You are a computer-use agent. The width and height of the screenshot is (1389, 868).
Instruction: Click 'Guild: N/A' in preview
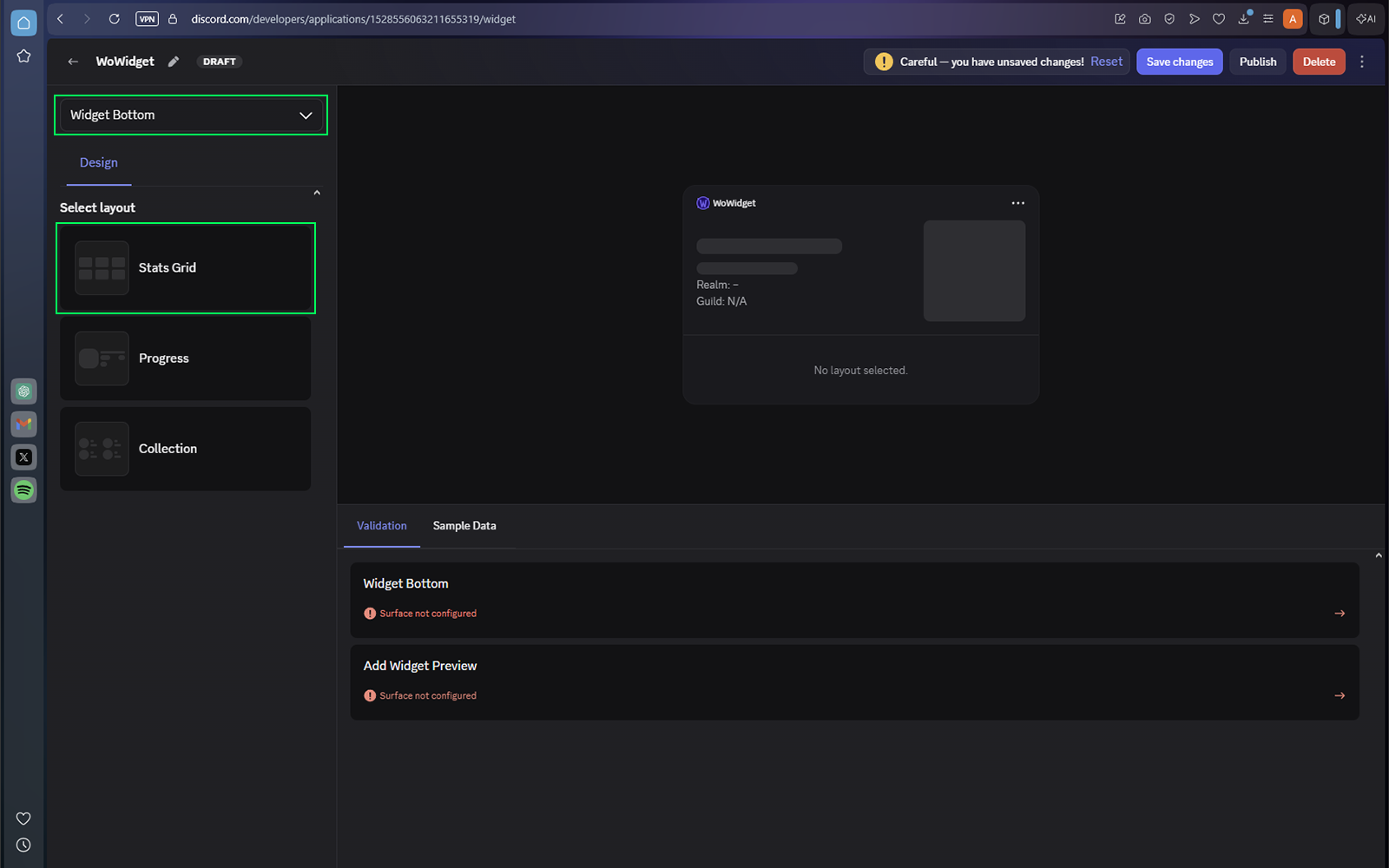(721, 301)
